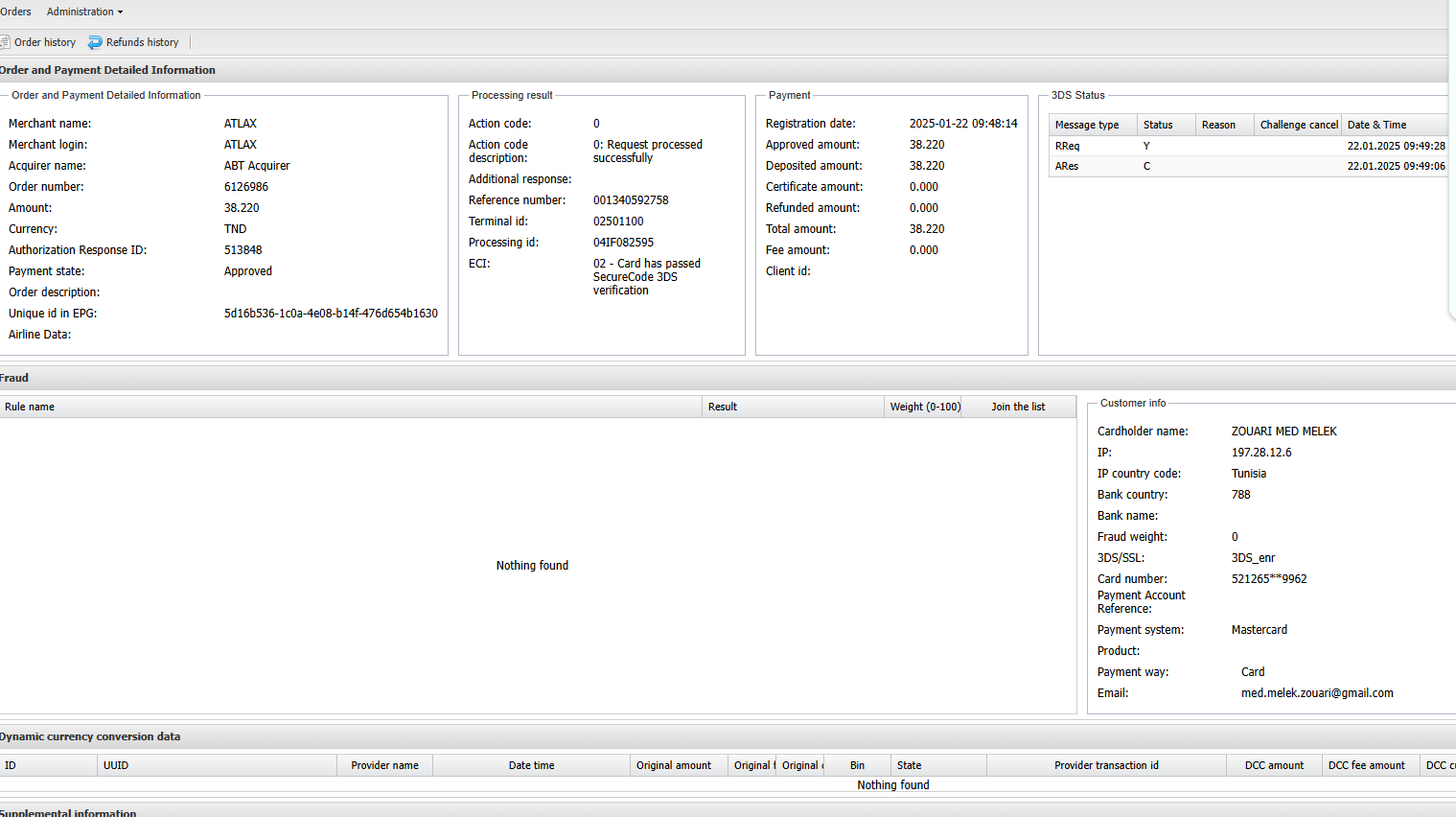Click the Order history document icon
The width and height of the screenshot is (1456, 817).
(5, 42)
